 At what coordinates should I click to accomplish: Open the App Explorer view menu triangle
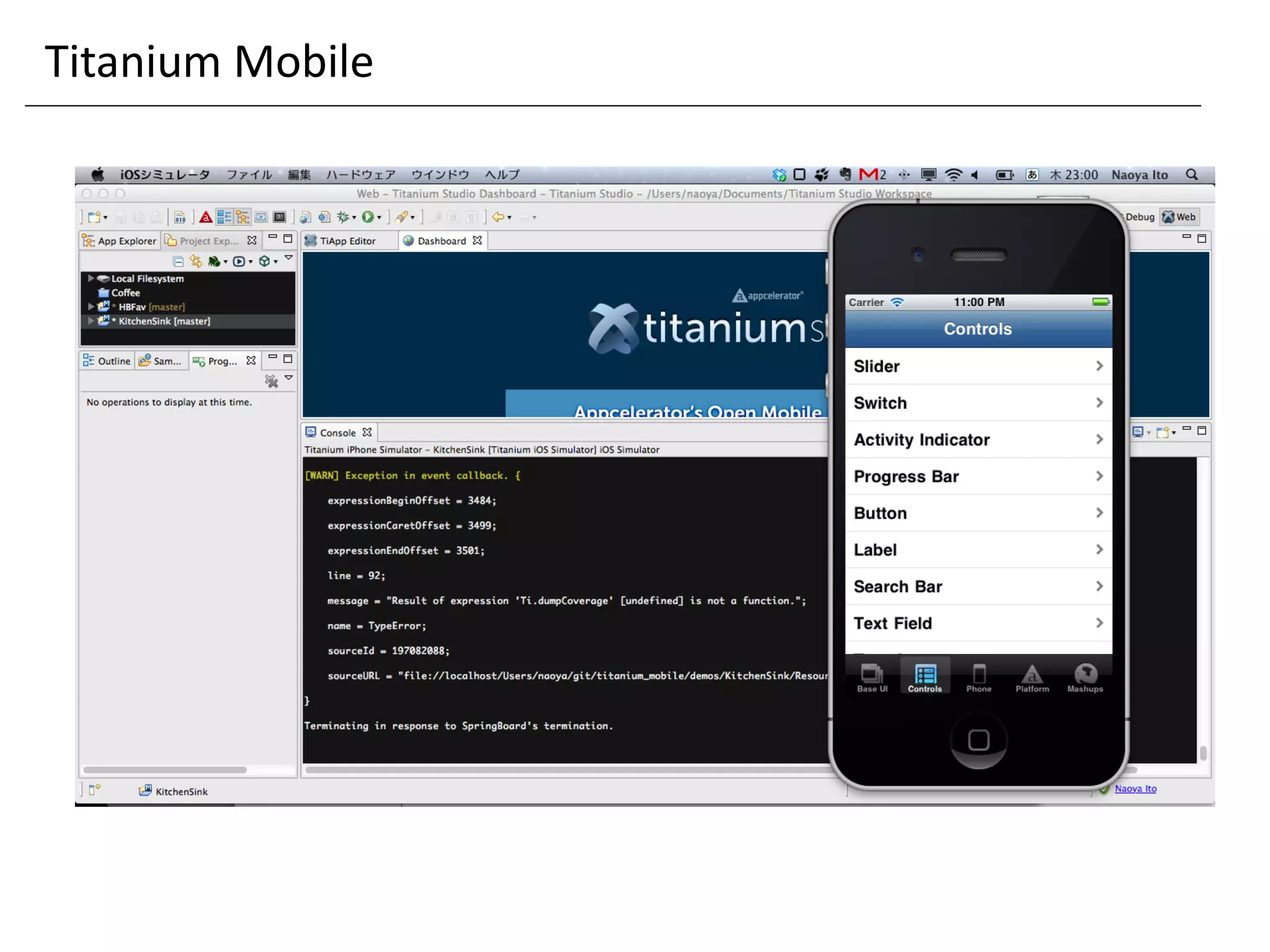tap(288, 258)
